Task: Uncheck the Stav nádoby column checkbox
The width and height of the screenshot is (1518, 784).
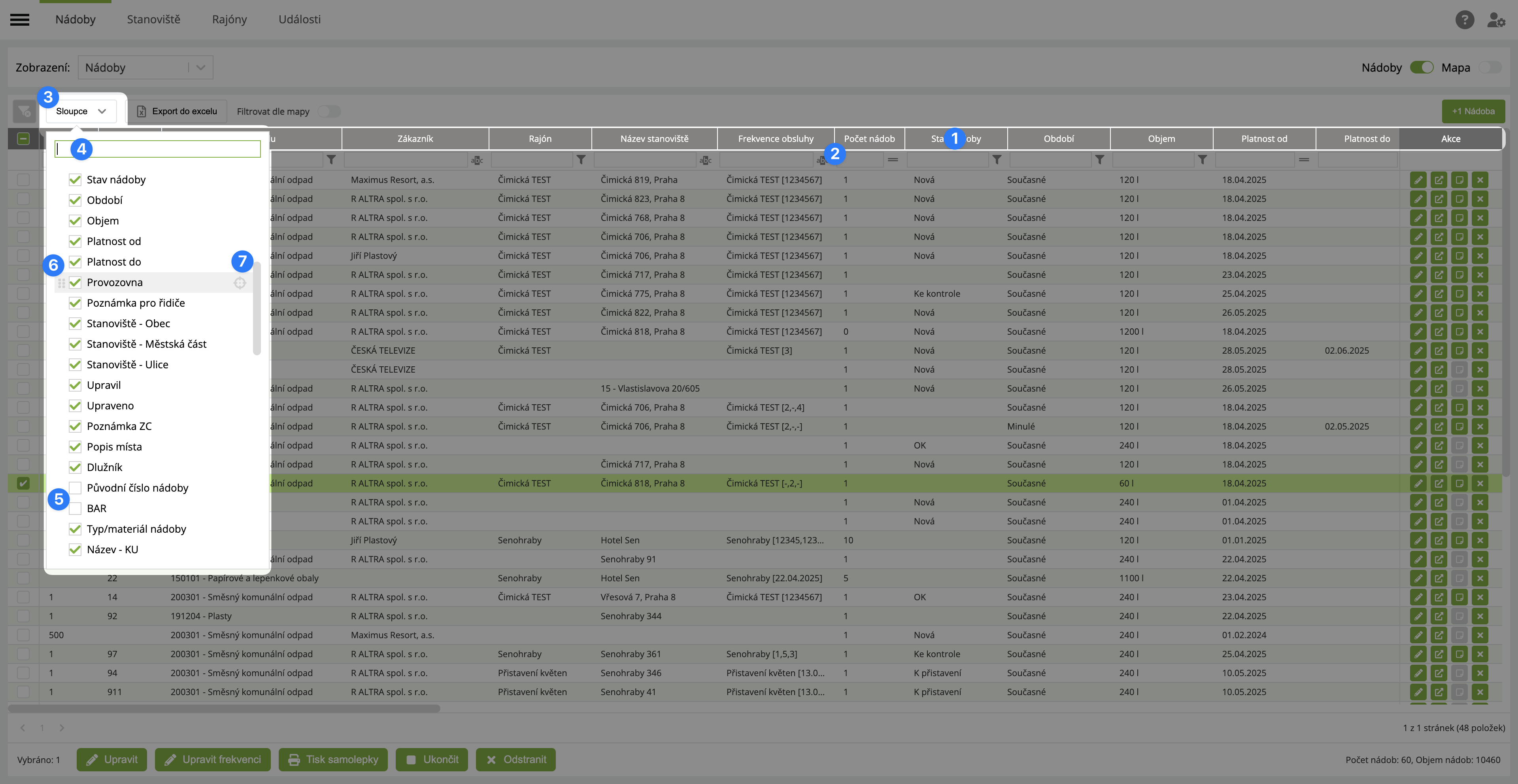Action: (75, 180)
